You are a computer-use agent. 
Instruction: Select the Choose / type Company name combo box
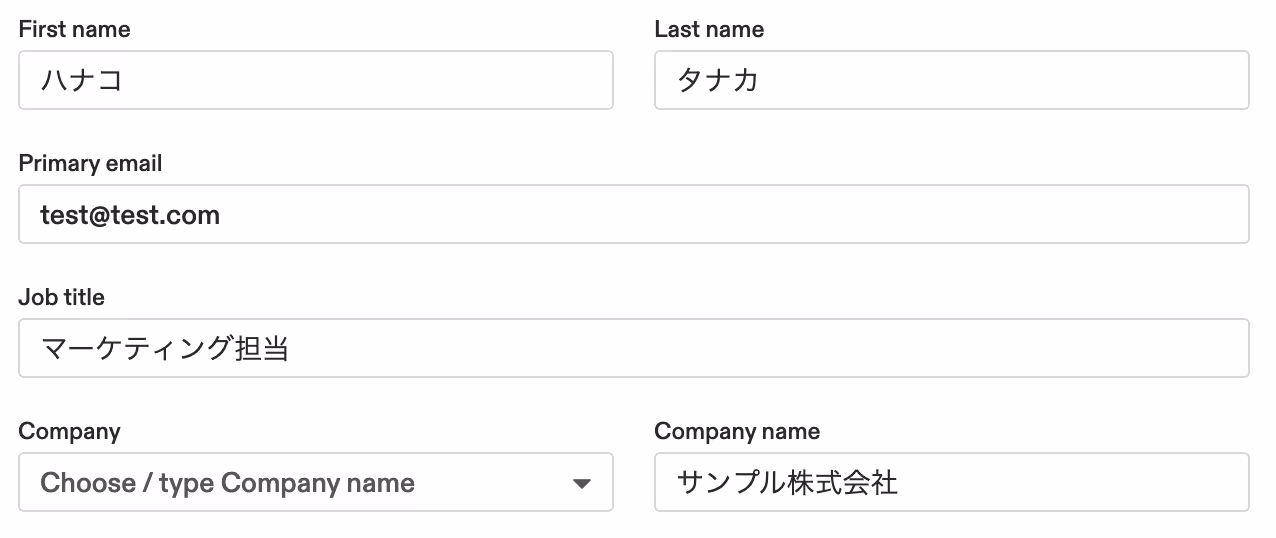pos(316,482)
